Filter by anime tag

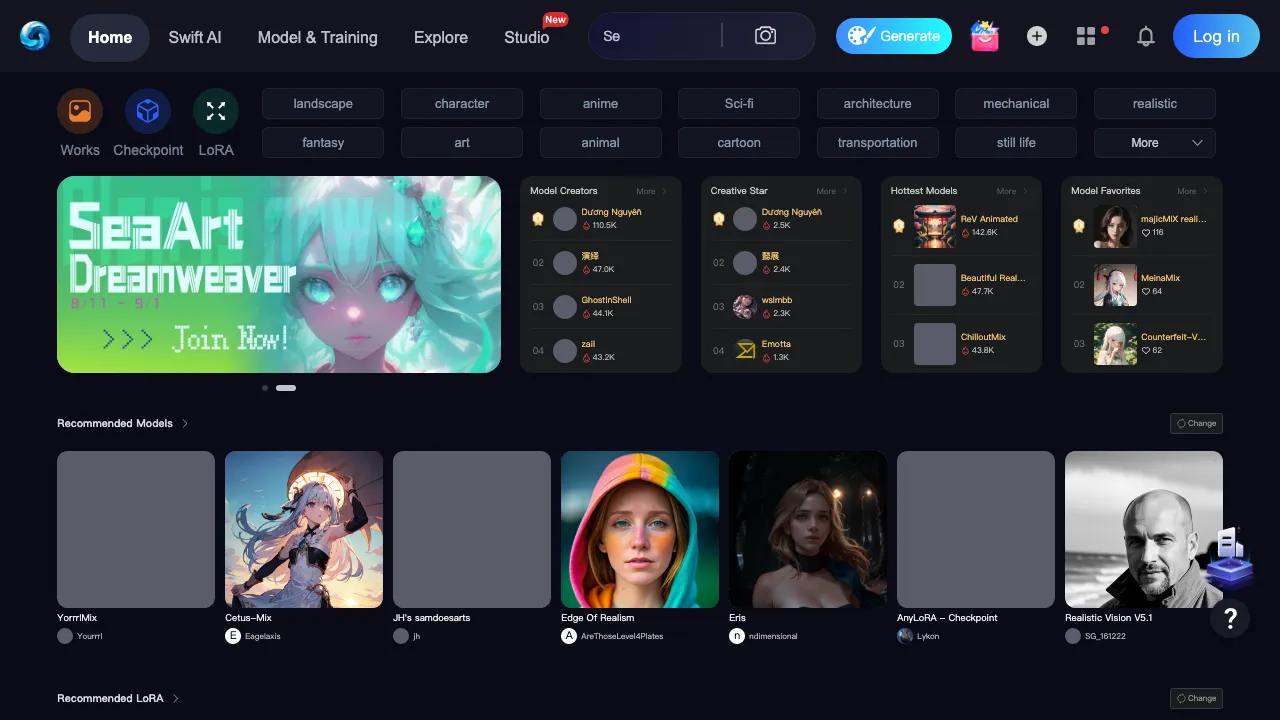601,104
